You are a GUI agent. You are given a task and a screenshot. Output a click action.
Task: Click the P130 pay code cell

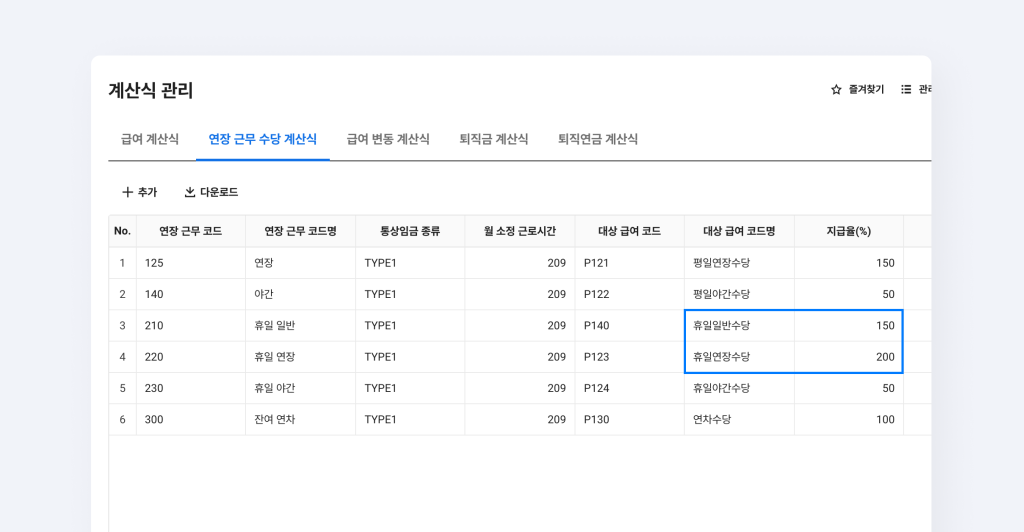630,420
